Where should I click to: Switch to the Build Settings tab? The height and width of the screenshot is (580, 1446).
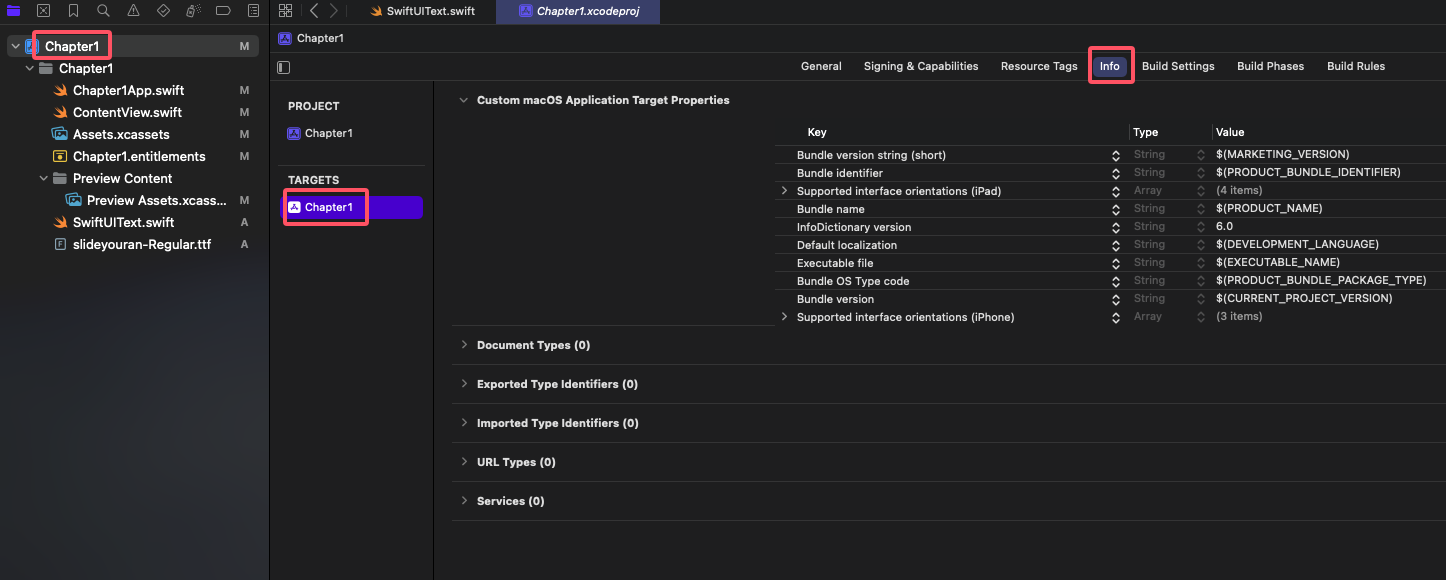pos(1178,66)
